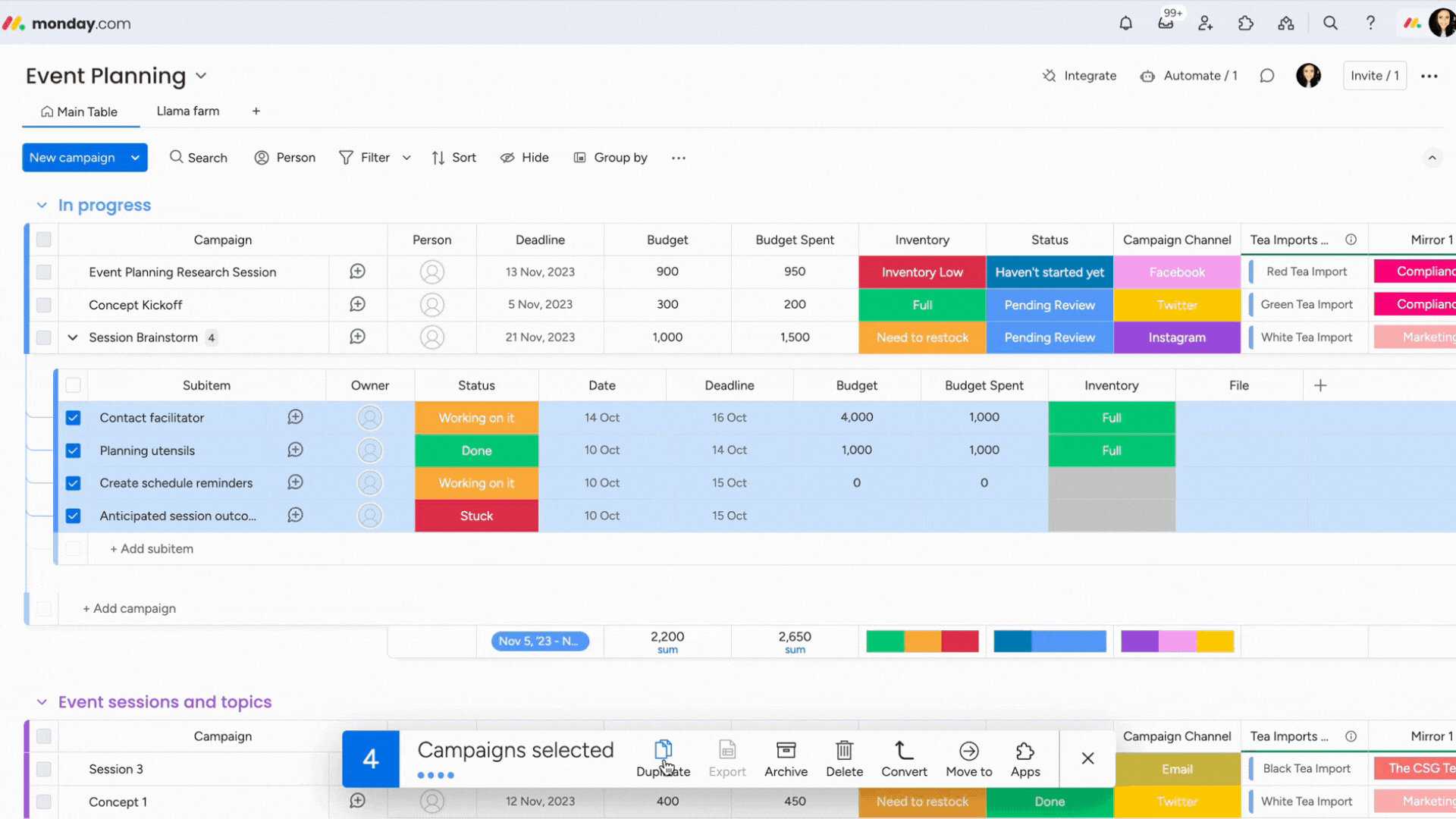Close the campaigns selected action bar

[x=1087, y=758]
